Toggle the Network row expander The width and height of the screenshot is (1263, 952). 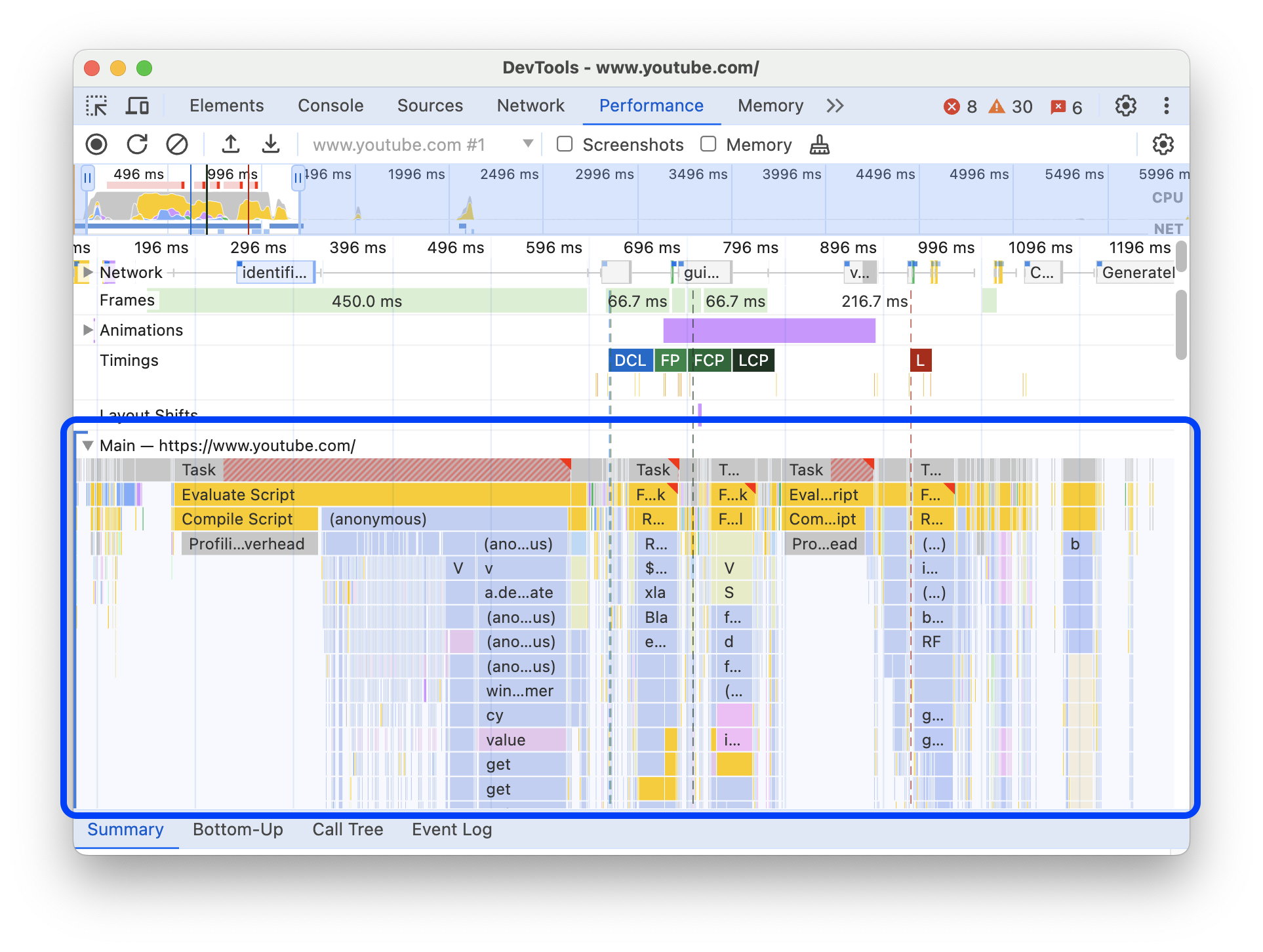coord(89,271)
